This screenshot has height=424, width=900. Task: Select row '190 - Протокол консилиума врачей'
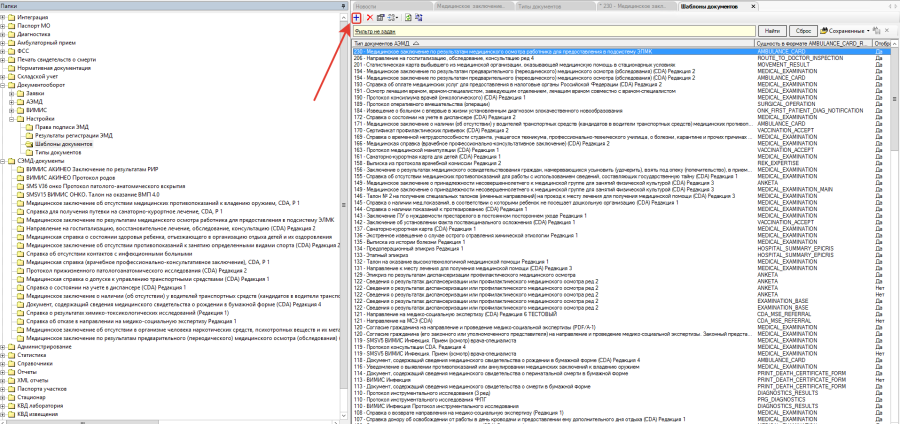point(622,98)
